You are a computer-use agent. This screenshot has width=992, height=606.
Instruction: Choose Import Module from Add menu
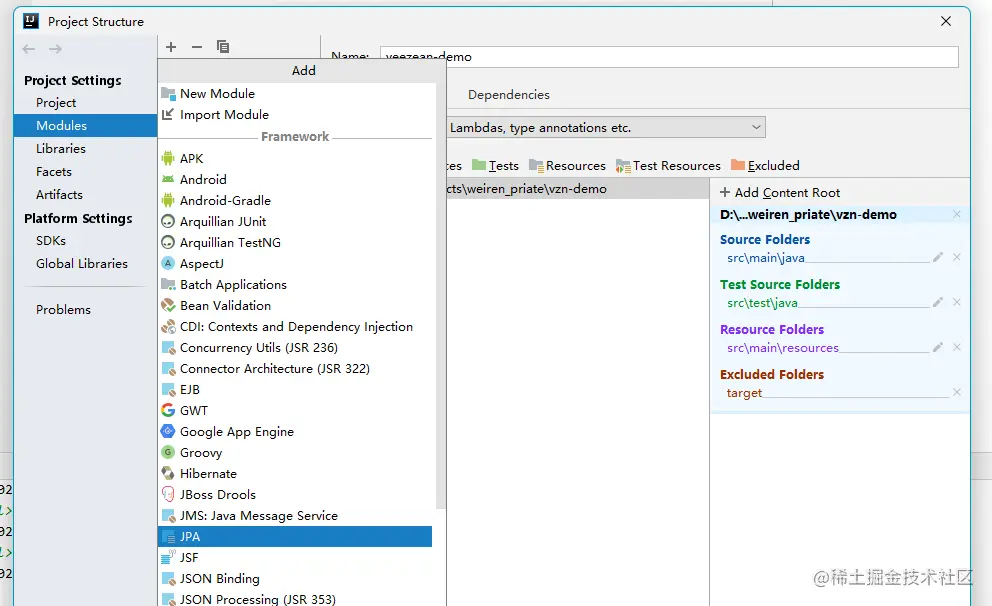point(295,114)
